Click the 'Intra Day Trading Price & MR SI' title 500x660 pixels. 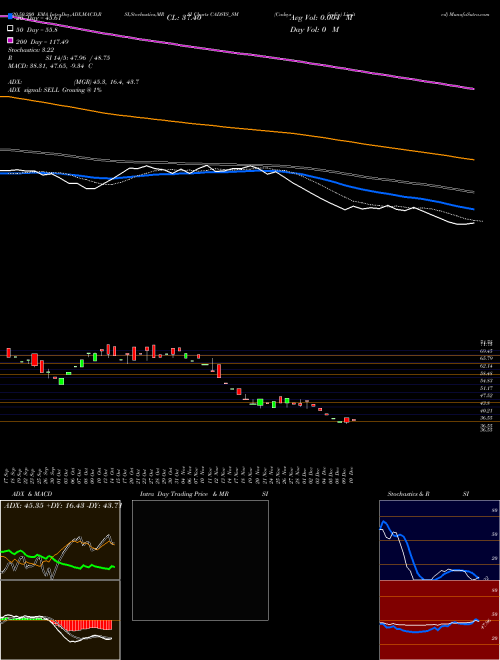point(204,494)
